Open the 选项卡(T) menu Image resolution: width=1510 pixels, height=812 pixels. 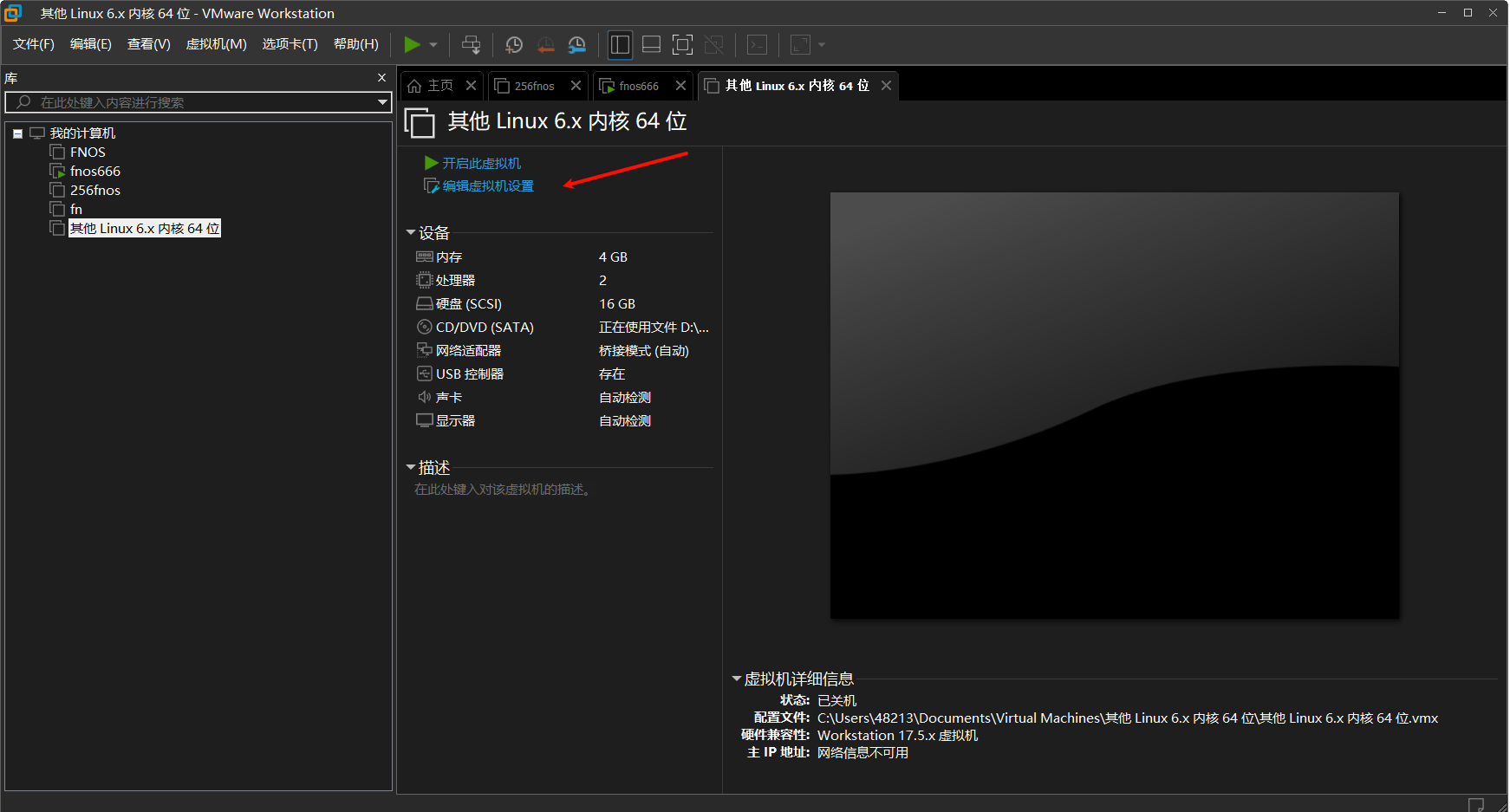(290, 44)
